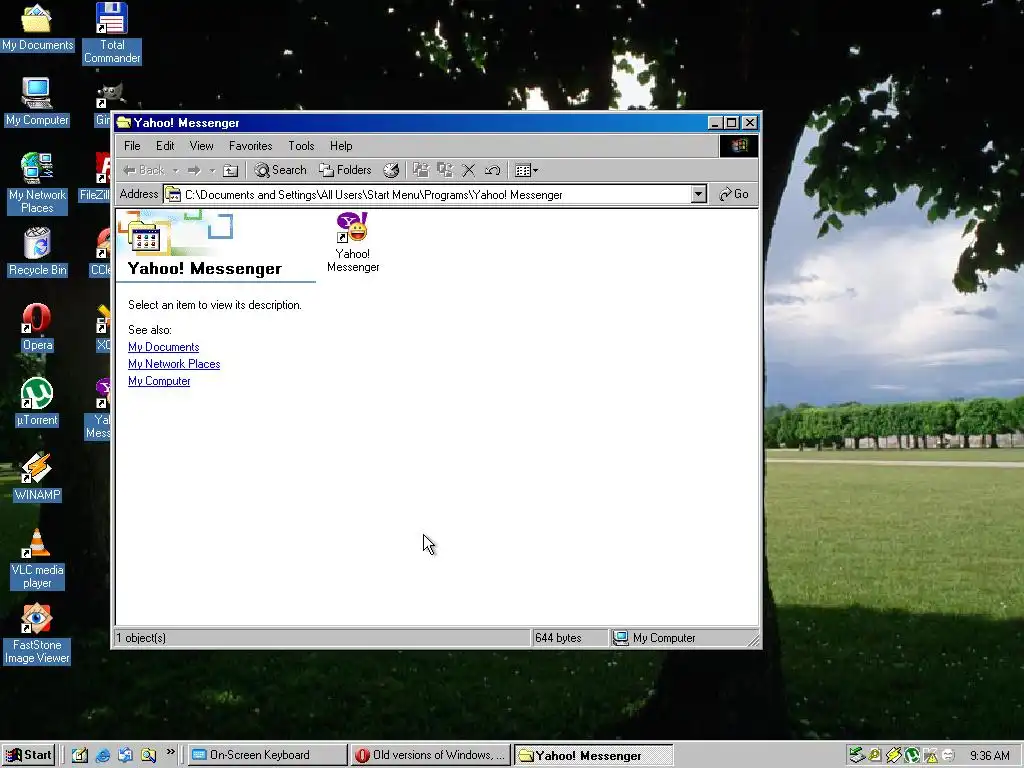Open the Search pane from the toolbar

click(x=280, y=170)
